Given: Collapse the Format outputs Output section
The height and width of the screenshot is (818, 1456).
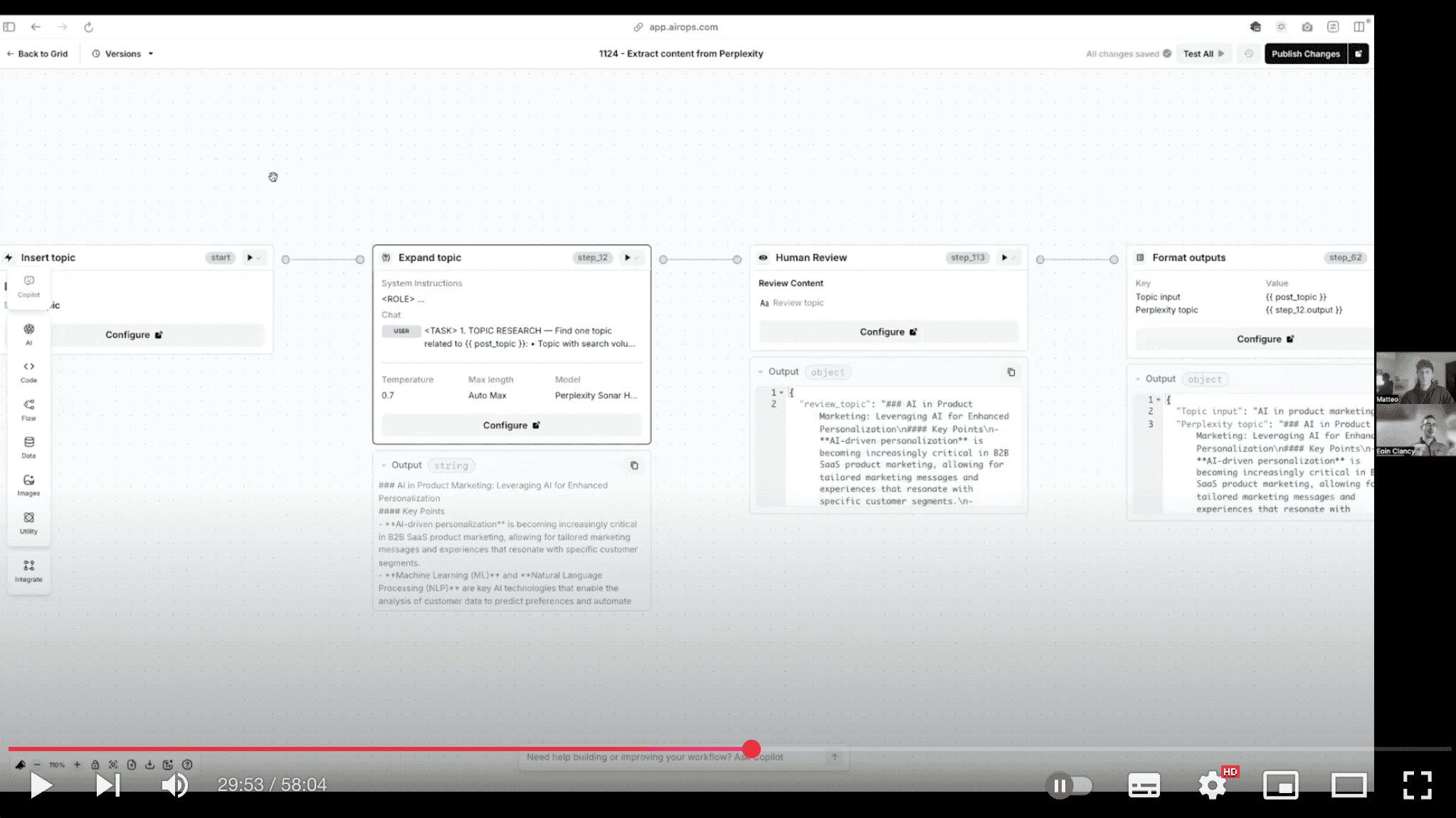Looking at the screenshot, I should point(1138,379).
